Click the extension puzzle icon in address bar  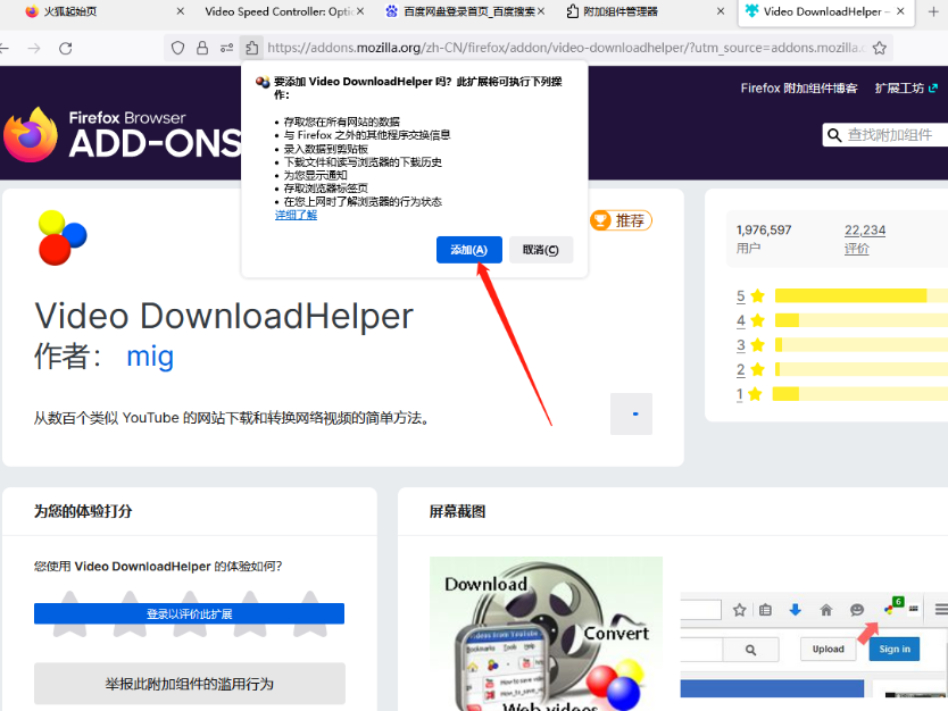[252, 48]
